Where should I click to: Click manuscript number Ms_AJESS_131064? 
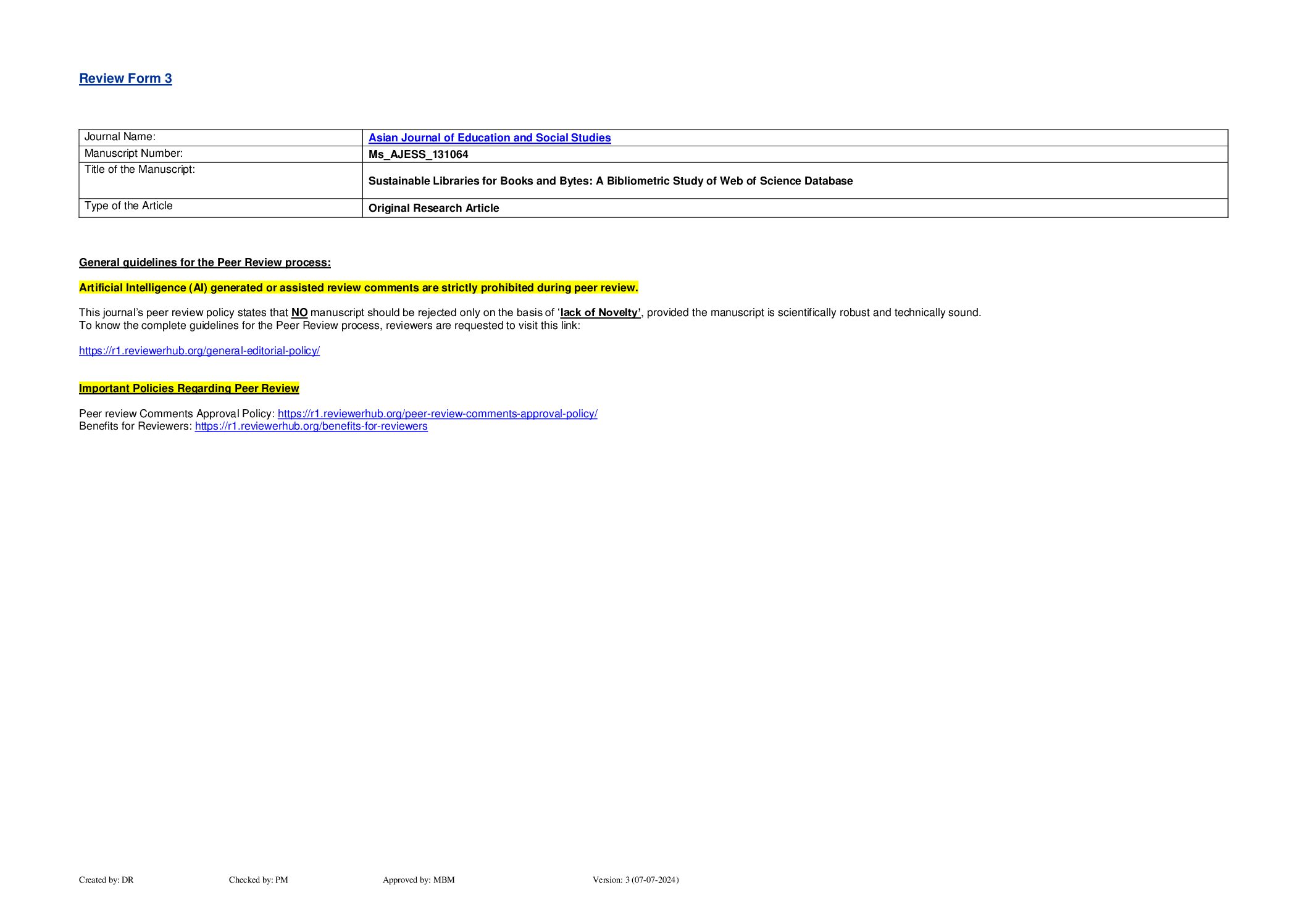coord(418,154)
